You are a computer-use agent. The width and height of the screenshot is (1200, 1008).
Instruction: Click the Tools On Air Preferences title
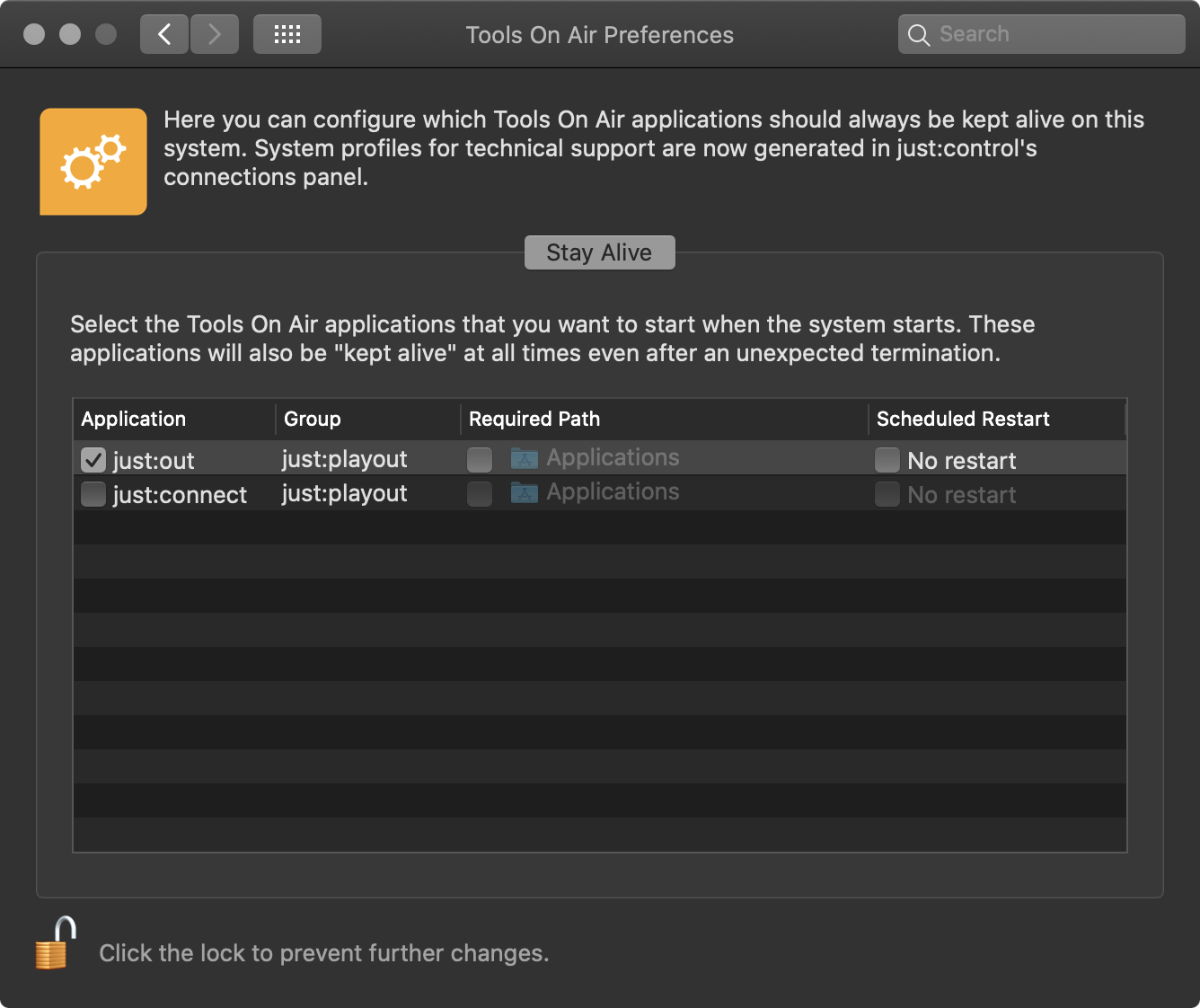pyautogui.click(x=599, y=35)
